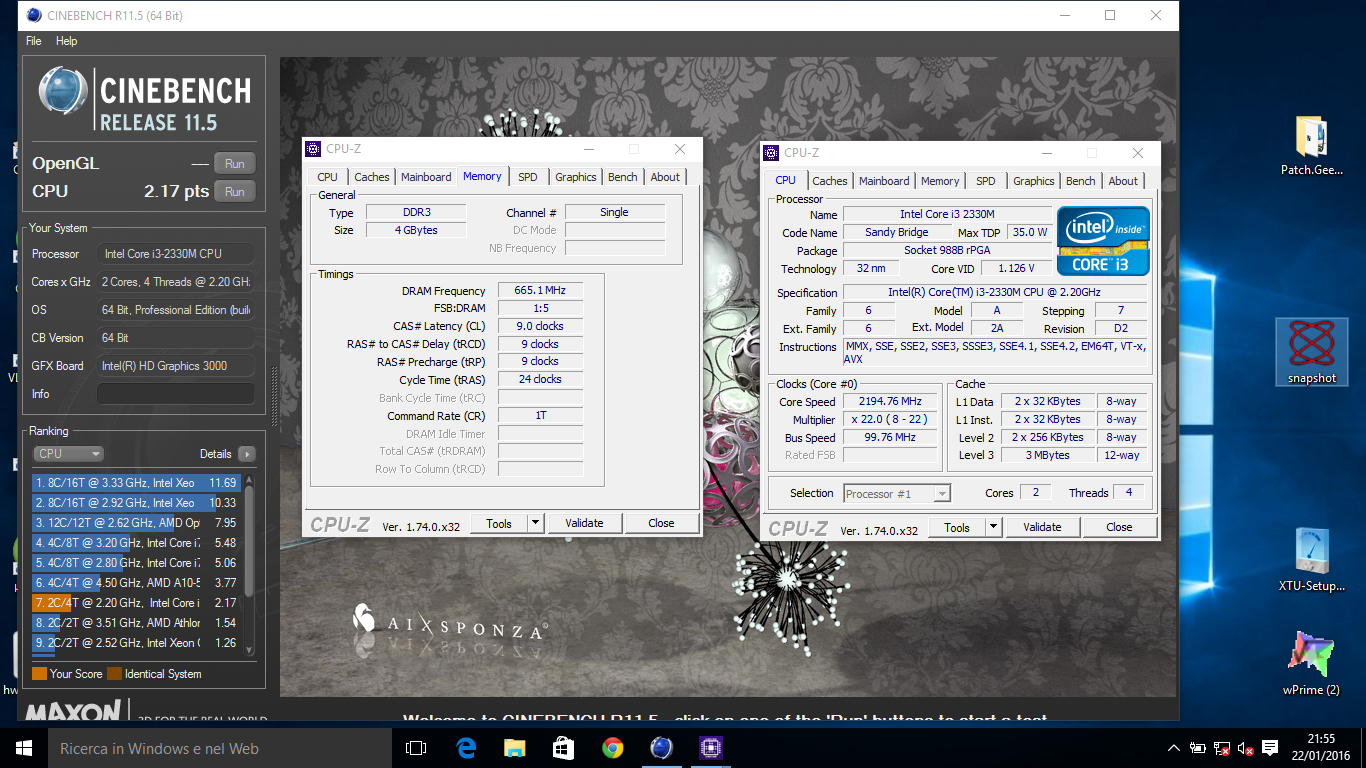Open Task View from the taskbar
Screen dimensions: 1366x768
[416, 748]
